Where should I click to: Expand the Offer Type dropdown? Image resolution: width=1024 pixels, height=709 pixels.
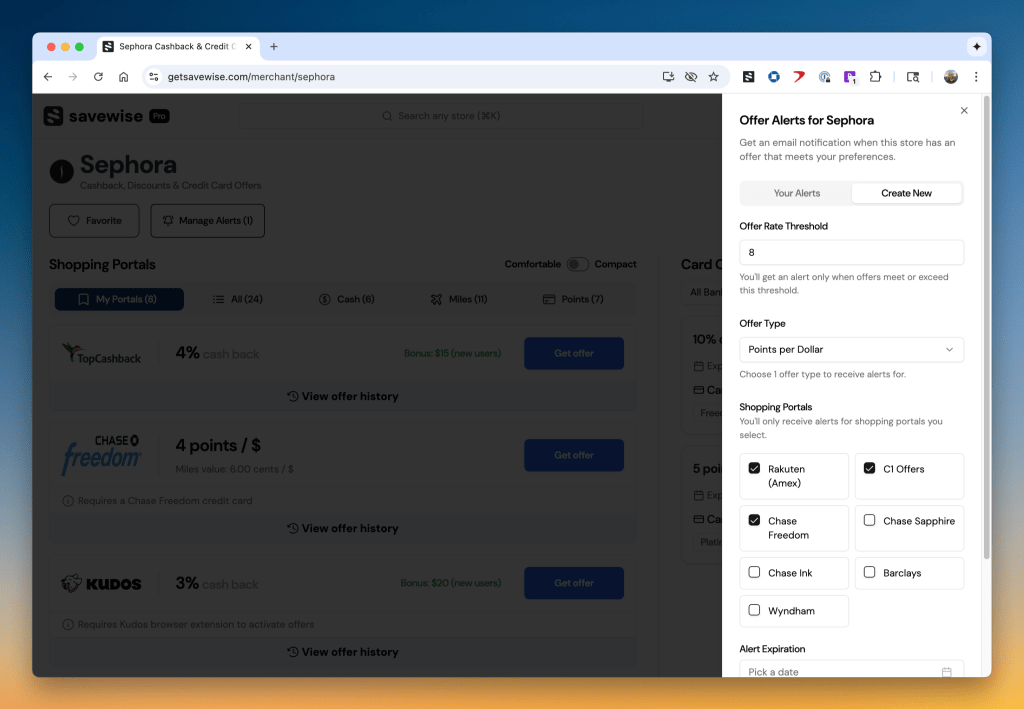tap(851, 350)
